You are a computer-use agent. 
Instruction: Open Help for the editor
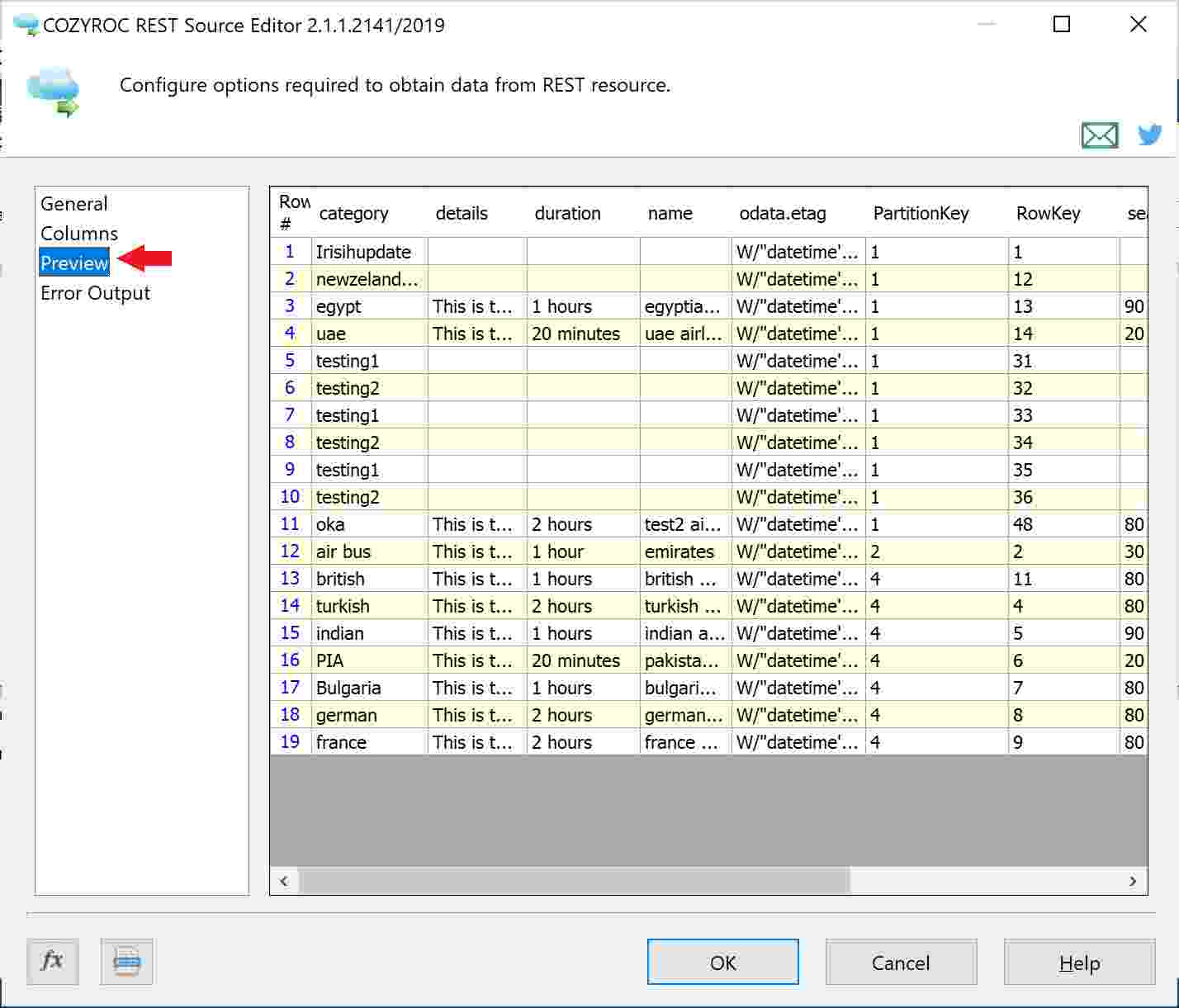point(1079,962)
